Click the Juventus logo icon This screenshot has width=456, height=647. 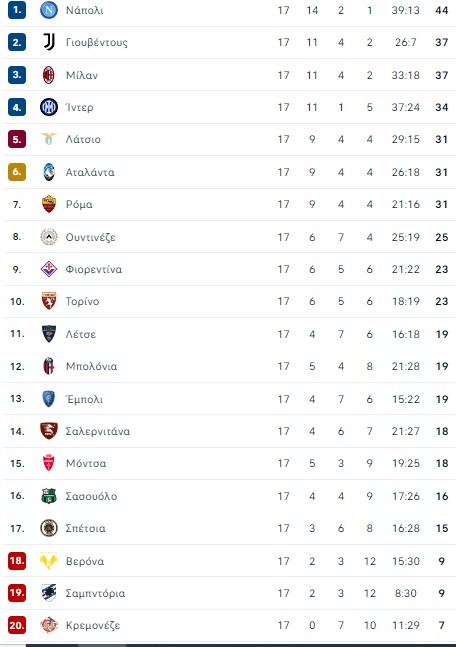(x=49, y=42)
